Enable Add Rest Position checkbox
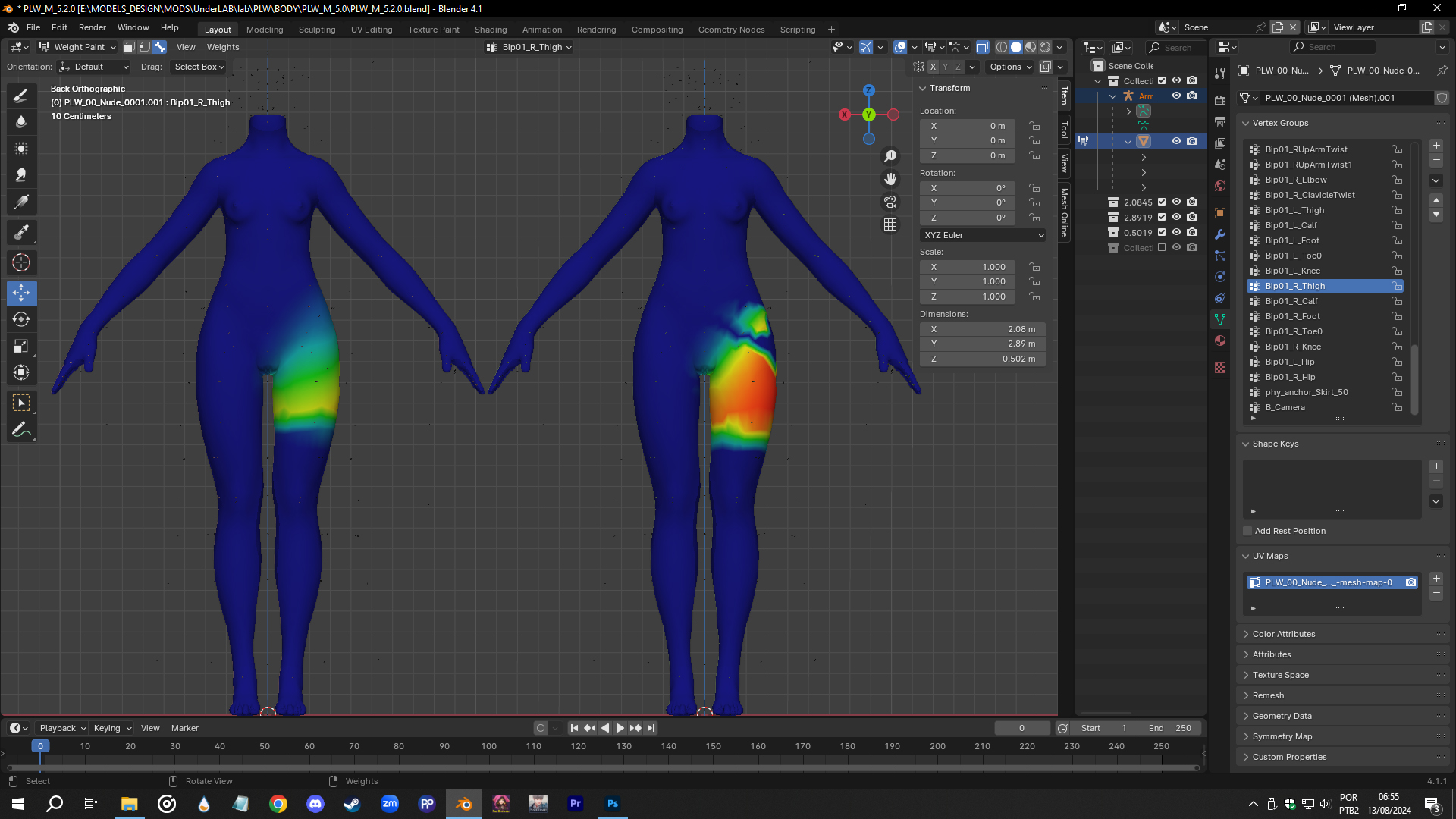 pos(1248,531)
